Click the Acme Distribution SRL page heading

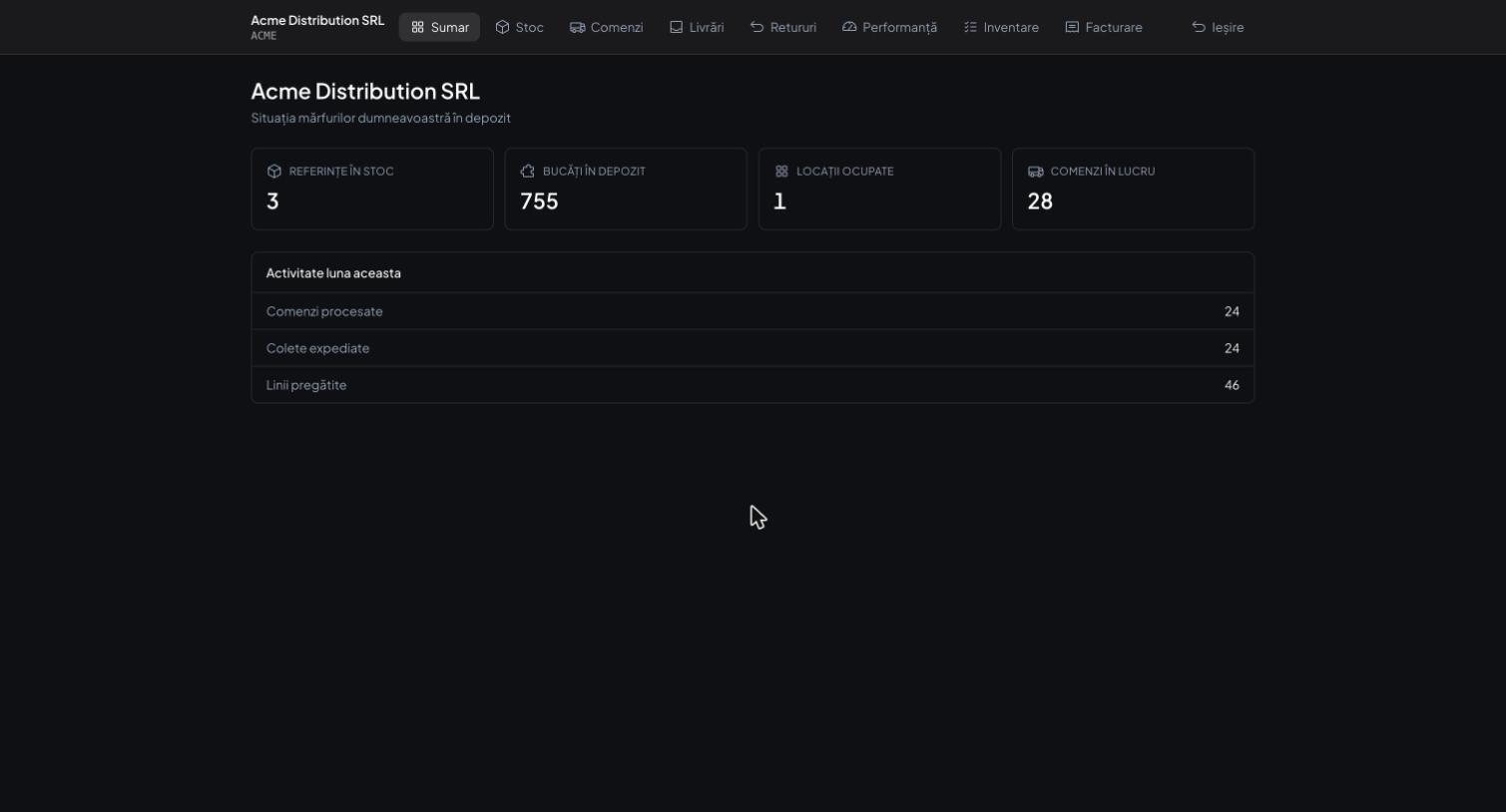(365, 91)
